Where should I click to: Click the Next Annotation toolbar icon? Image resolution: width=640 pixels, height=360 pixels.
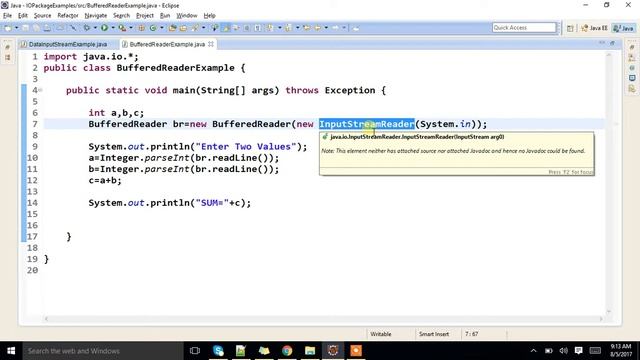[x=270, y=28]
